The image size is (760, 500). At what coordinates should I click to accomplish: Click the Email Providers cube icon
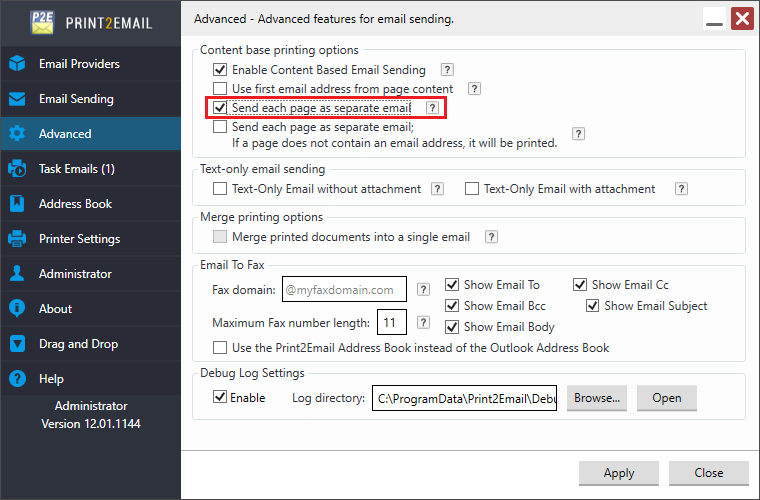point(17,63)
